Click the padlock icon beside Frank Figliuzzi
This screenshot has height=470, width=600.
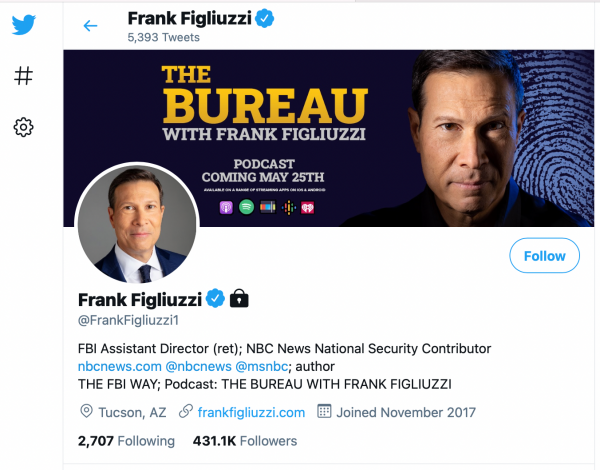(239, 298)
